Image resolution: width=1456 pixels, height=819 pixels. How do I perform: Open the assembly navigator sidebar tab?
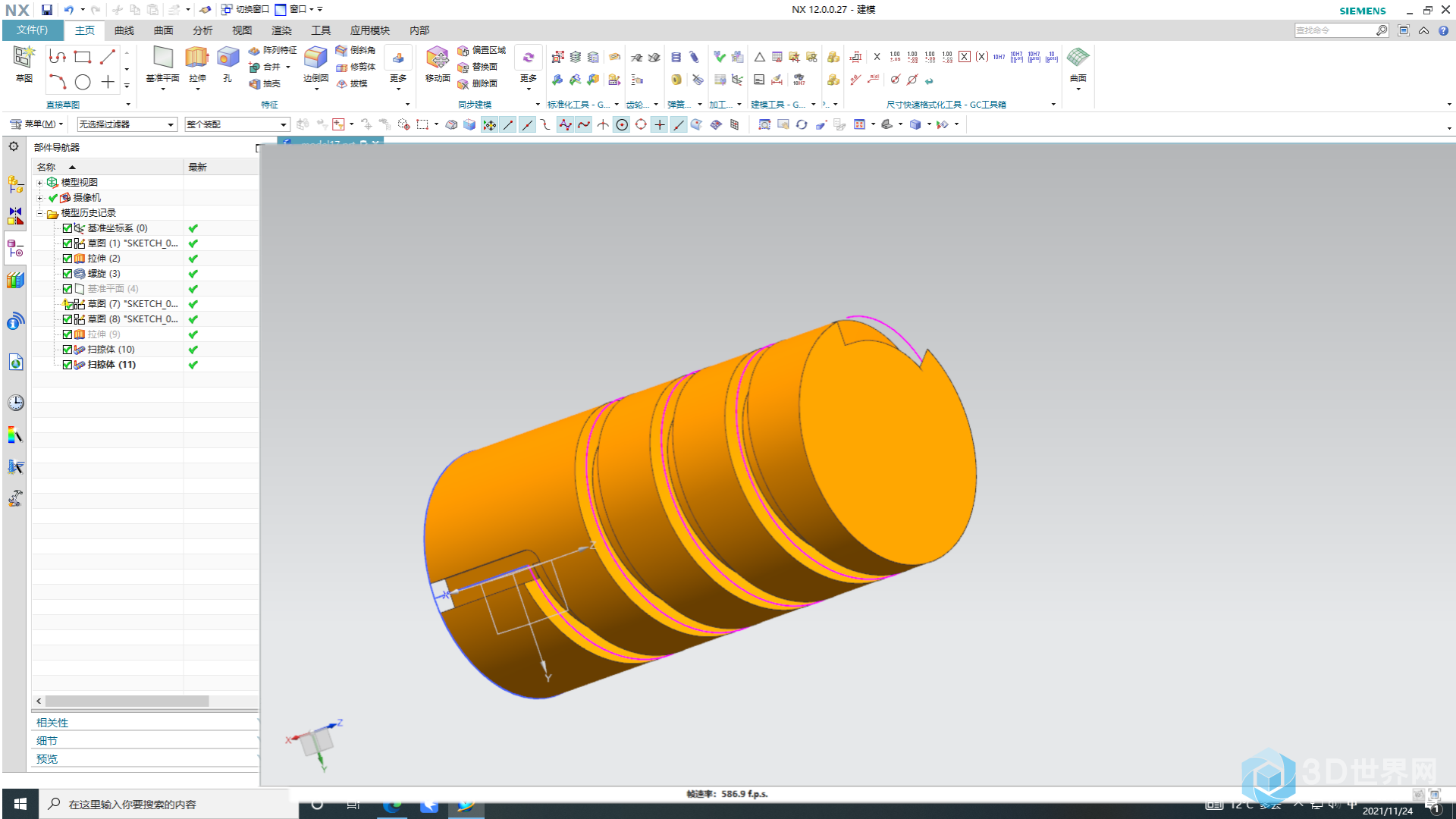click(x=15, y=184)
